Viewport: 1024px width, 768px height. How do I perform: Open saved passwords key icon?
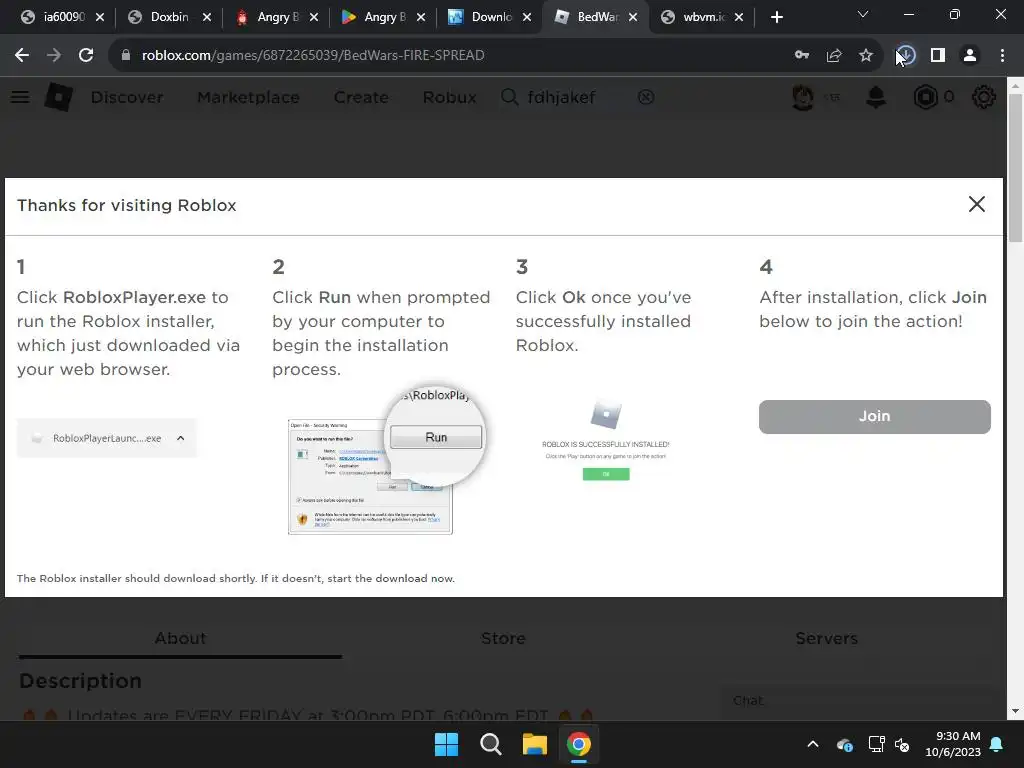click(x=802, y=56)
